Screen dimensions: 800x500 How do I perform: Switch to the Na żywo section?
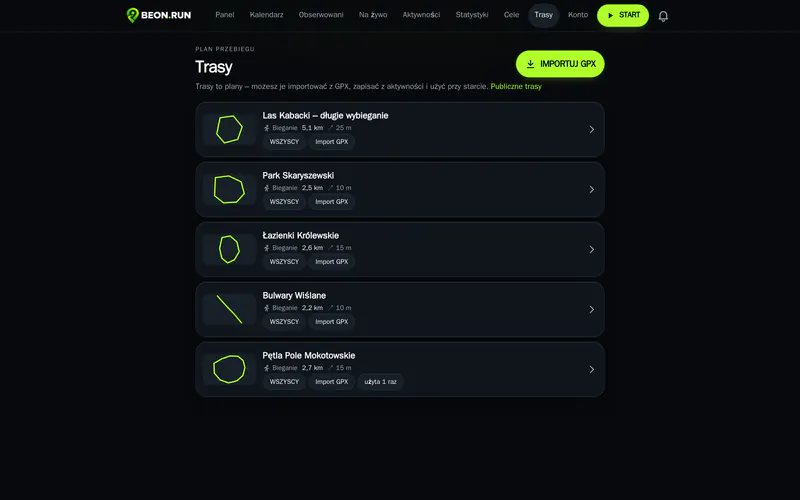tap(373, 15)
